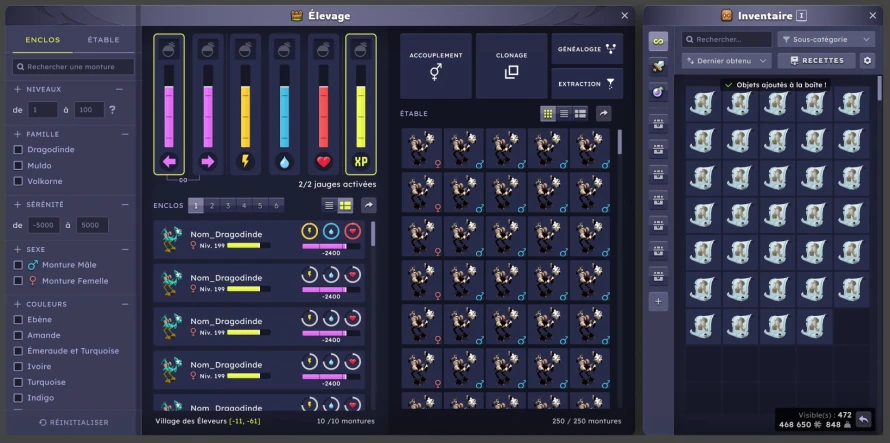Switch Étable to simple list view
This screenshot has height=443, width=890.
click(564, 114)
